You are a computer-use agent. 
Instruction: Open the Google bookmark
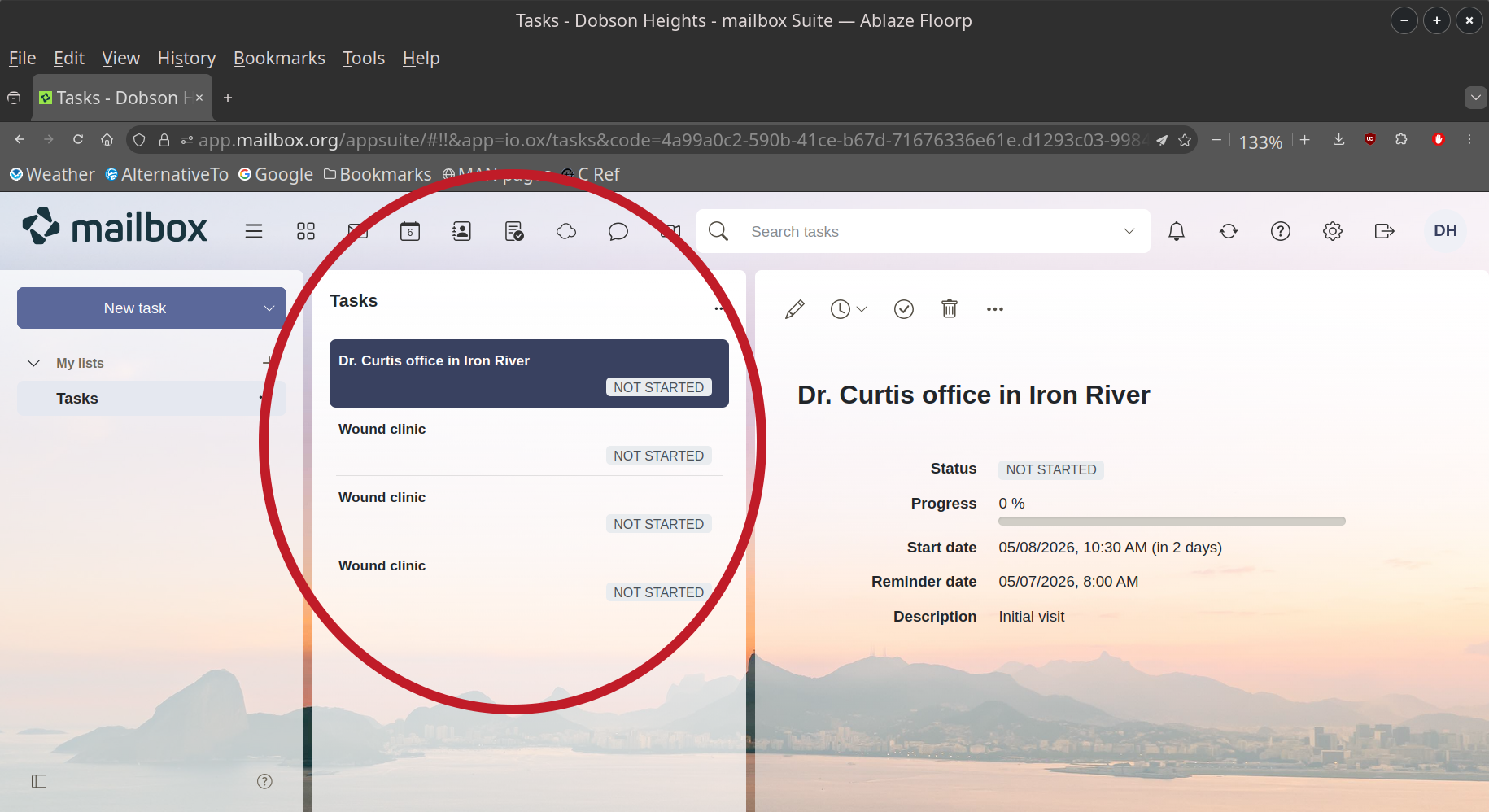(276, 174)
